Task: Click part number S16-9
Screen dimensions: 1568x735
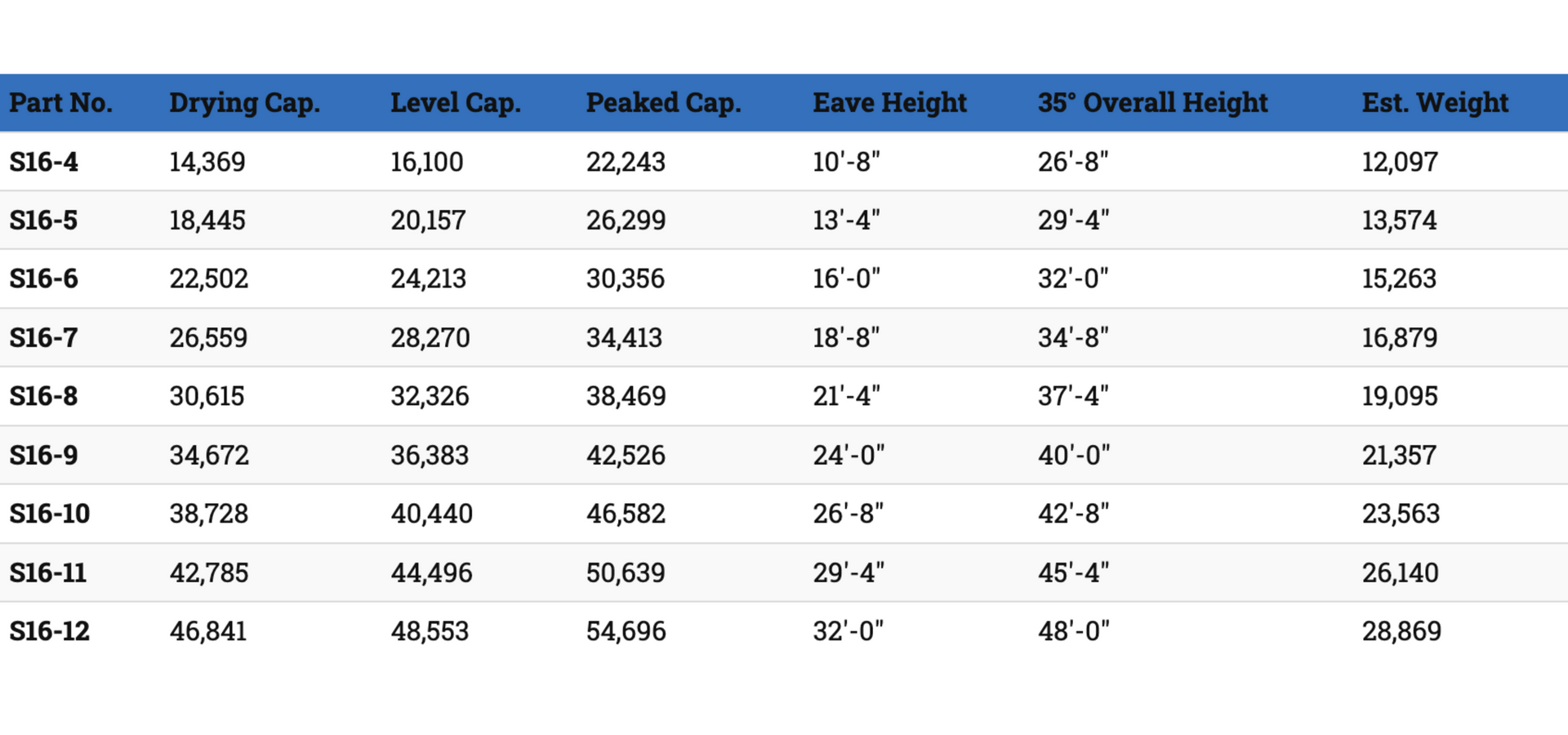Action: pyautogui.click(x=44, y=455)
